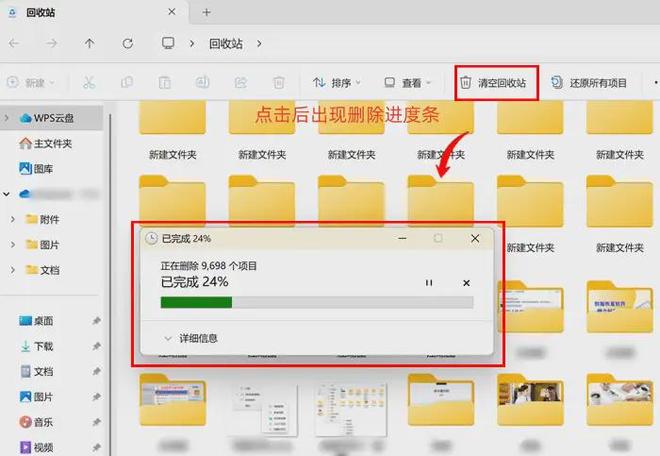Image resolution: width=660 pixels, height=456 pixels.
Task: Click the 主文件夹 home icon
Action: [25, 143]
